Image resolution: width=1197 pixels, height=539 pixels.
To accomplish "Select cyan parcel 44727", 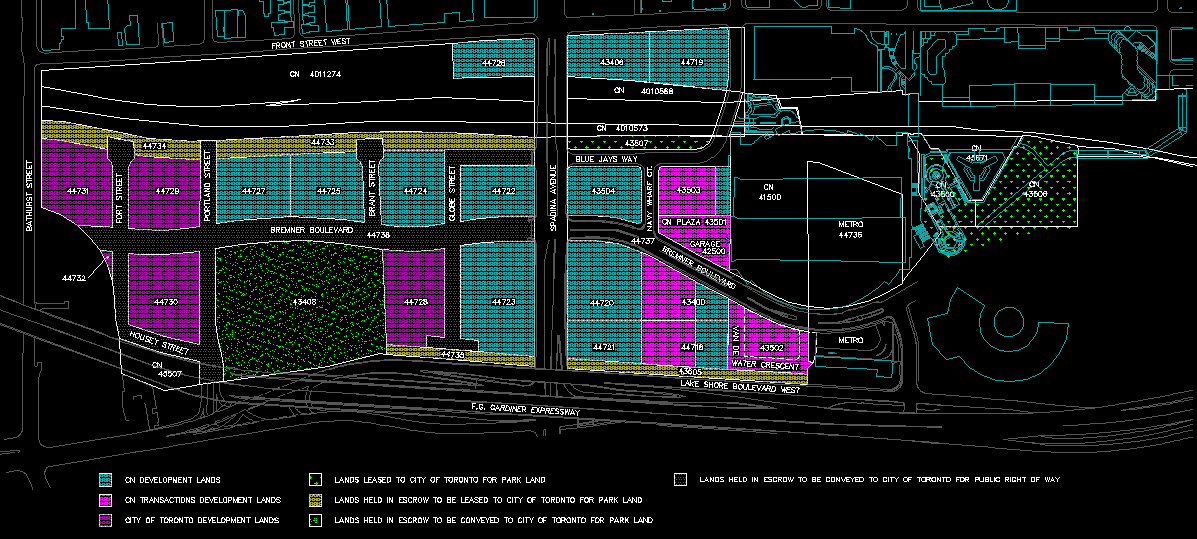I will (254, 190).
